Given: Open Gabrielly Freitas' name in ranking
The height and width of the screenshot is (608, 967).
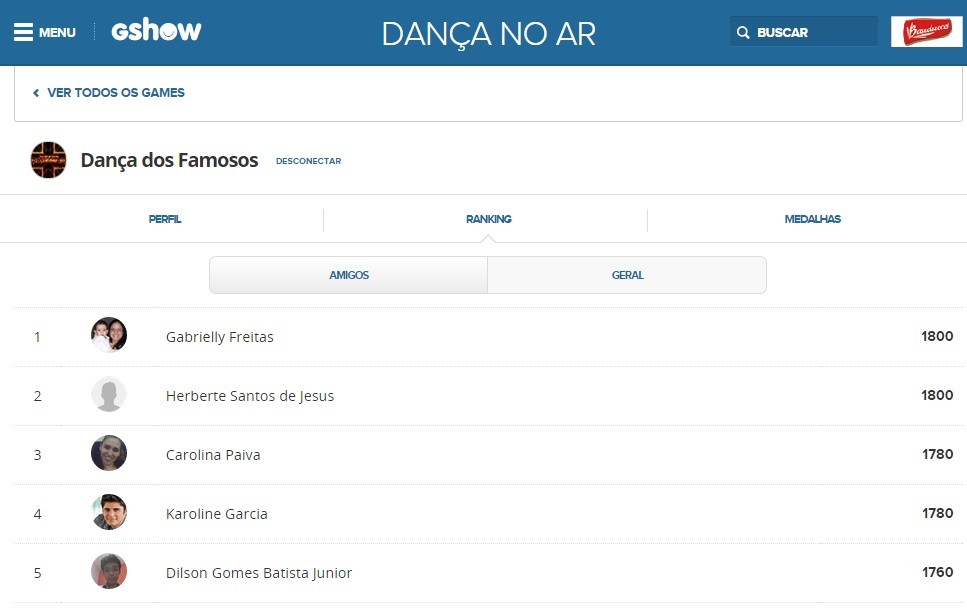Looking at the screenshot, I should [x=219, y=337].
